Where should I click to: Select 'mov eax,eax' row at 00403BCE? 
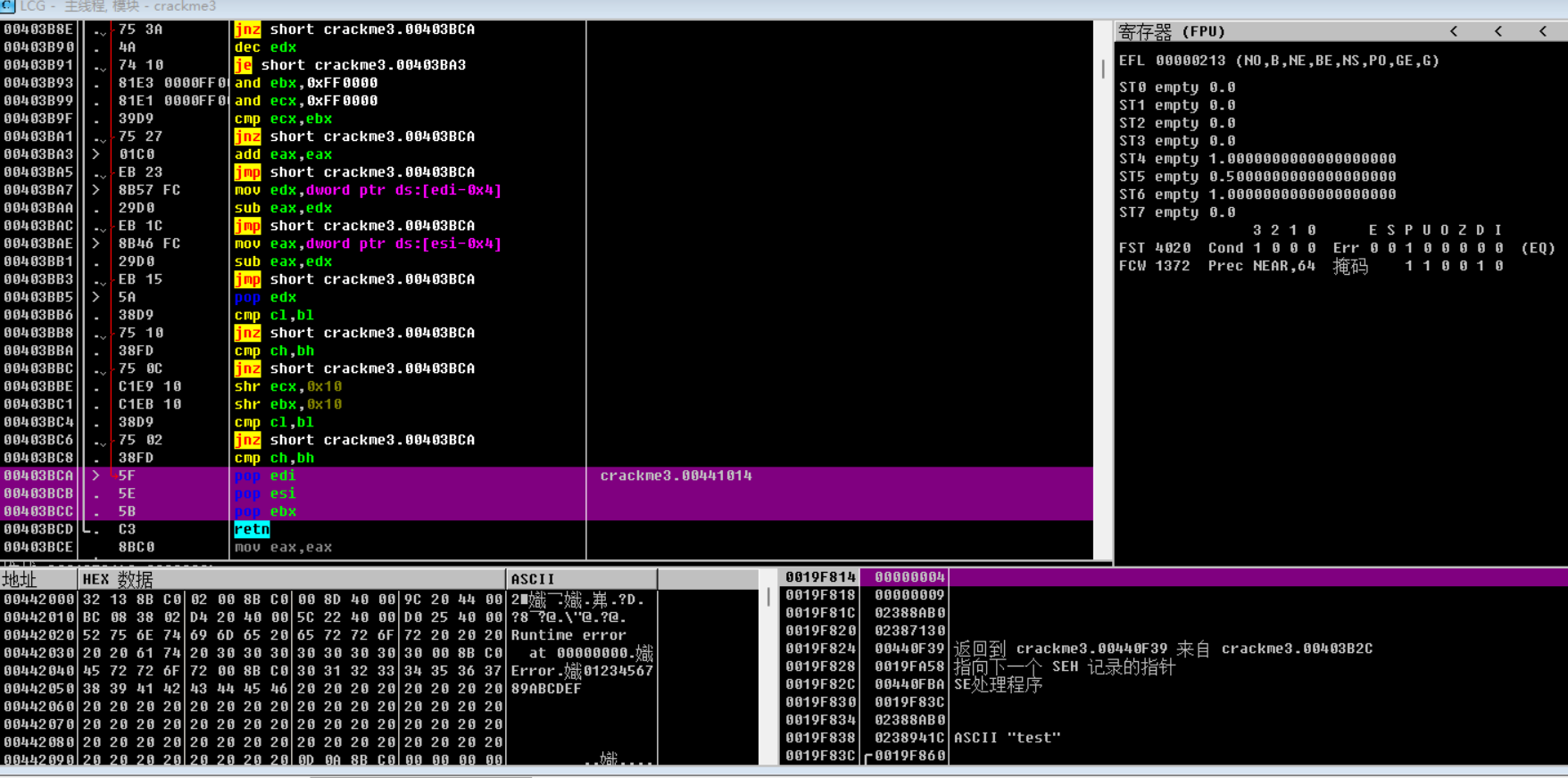[546, 547]
